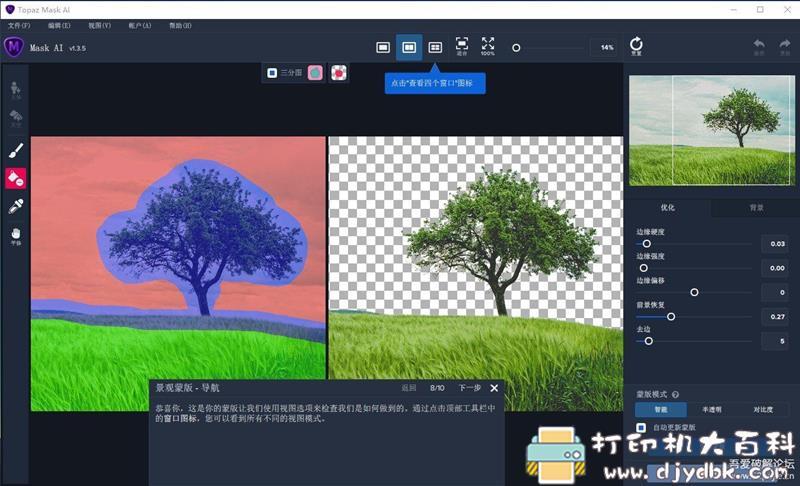This screenshot has height=486, width=800.
Task: Click the 100% zoom icon
Action: pos(488,46)
